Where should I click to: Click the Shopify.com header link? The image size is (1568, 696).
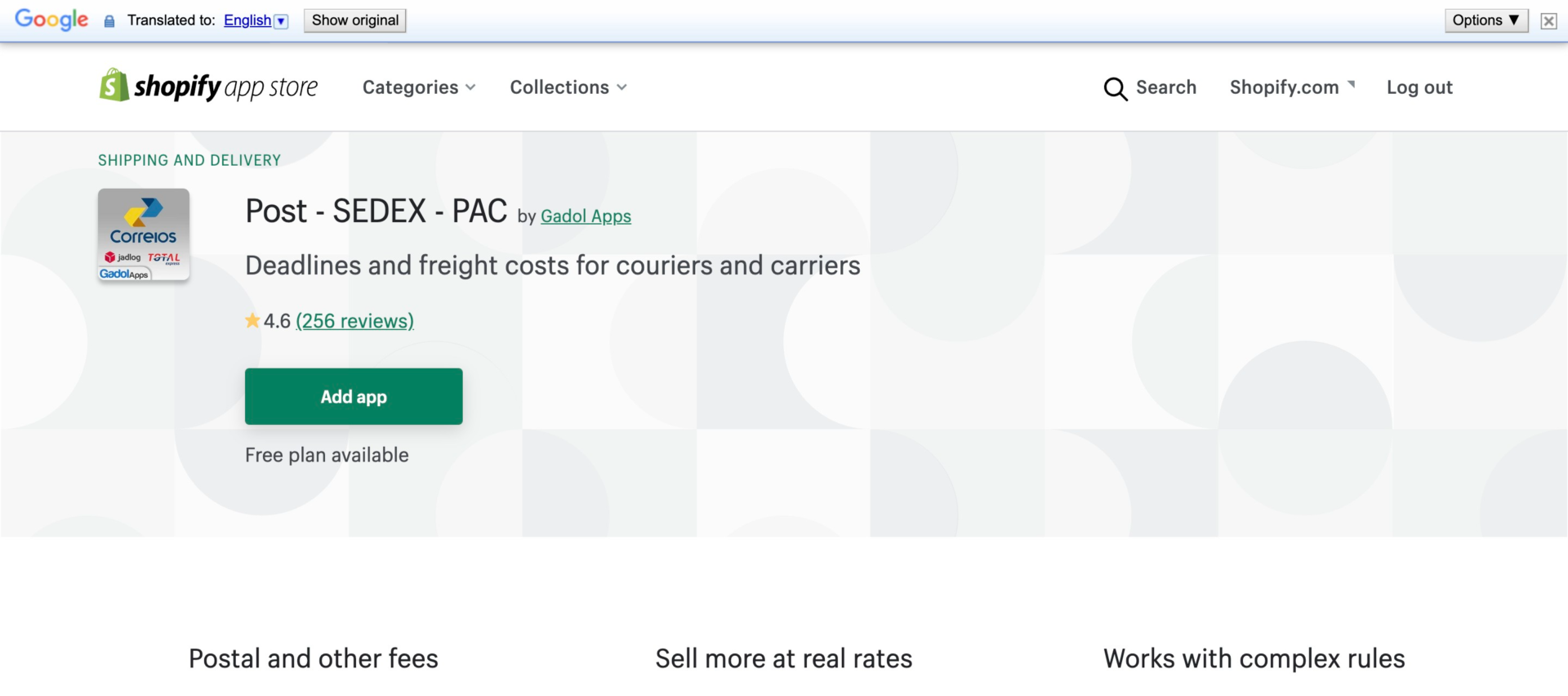pyautogui.click(x=1284, y=87)
